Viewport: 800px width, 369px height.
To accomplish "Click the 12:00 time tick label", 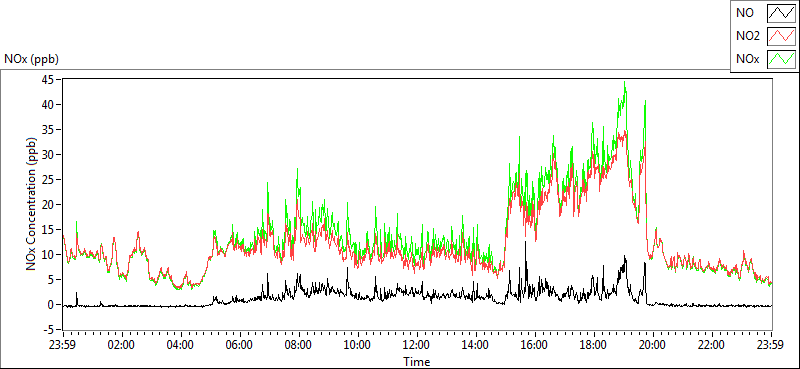I will click(417, 345).
